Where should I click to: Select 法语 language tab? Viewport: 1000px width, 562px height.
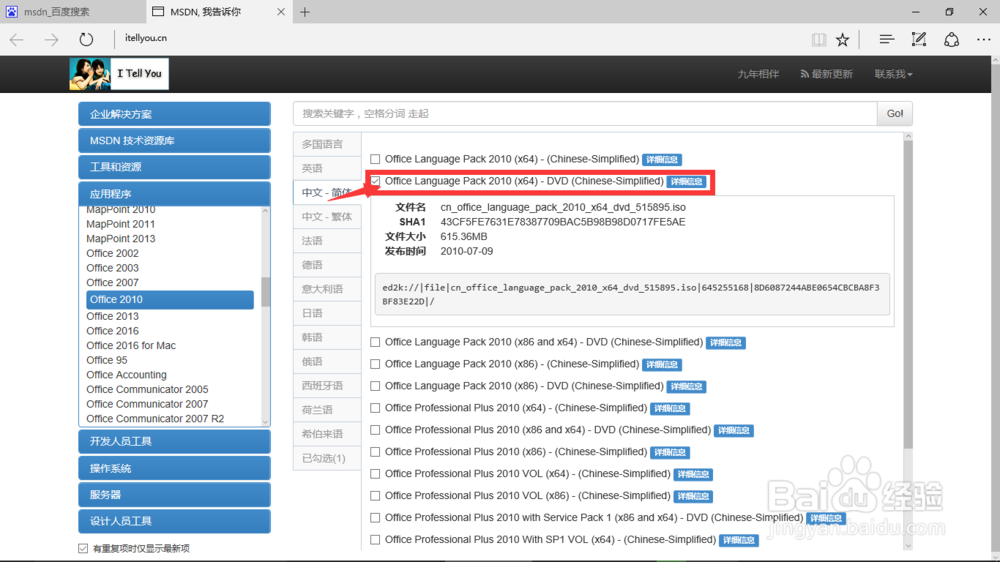(x=327, y=241)
